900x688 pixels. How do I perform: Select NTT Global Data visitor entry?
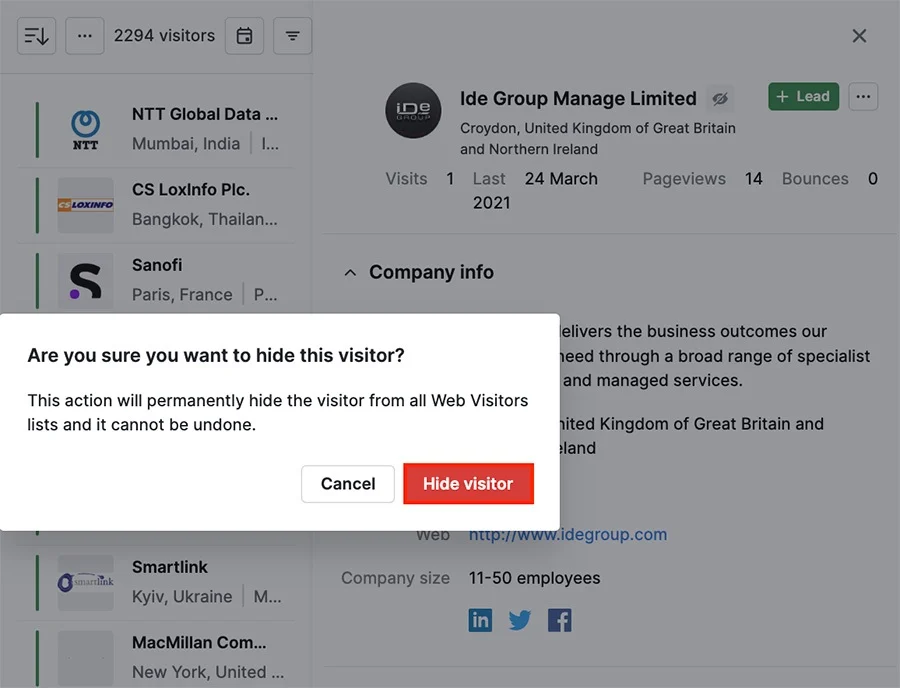point(156,130)
